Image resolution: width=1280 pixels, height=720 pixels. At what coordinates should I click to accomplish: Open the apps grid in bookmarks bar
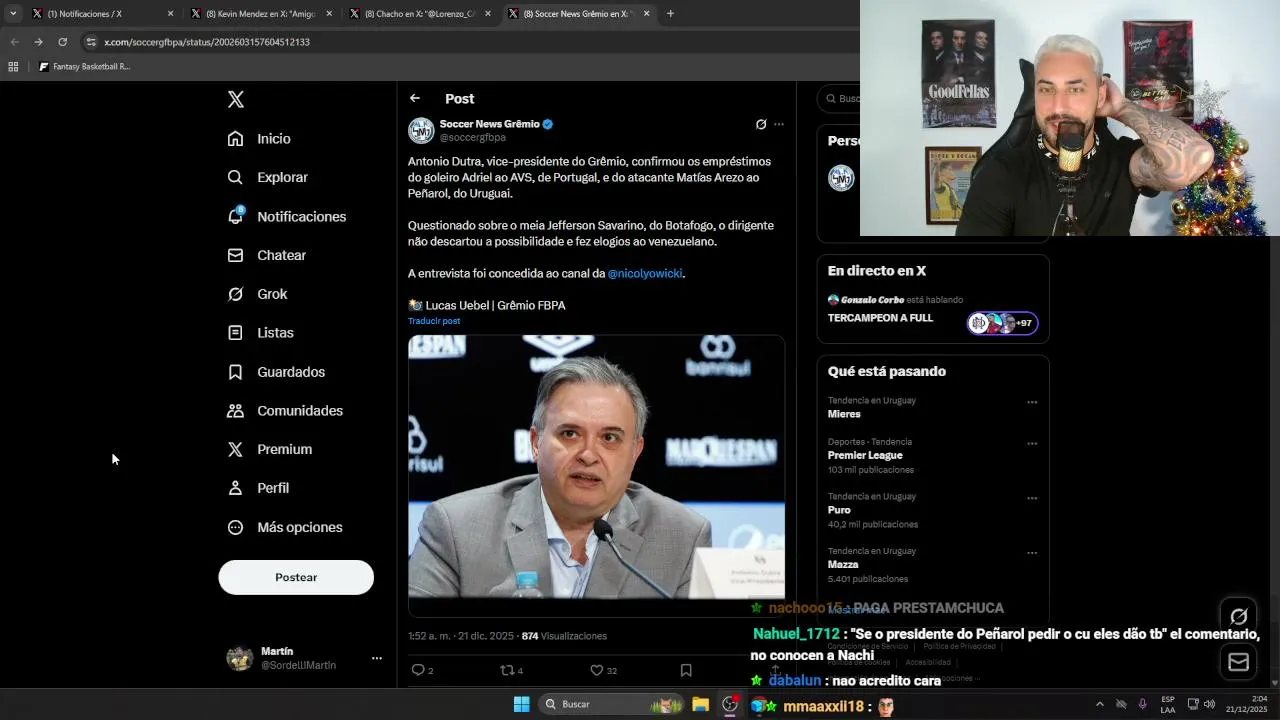tap(13, 67)
